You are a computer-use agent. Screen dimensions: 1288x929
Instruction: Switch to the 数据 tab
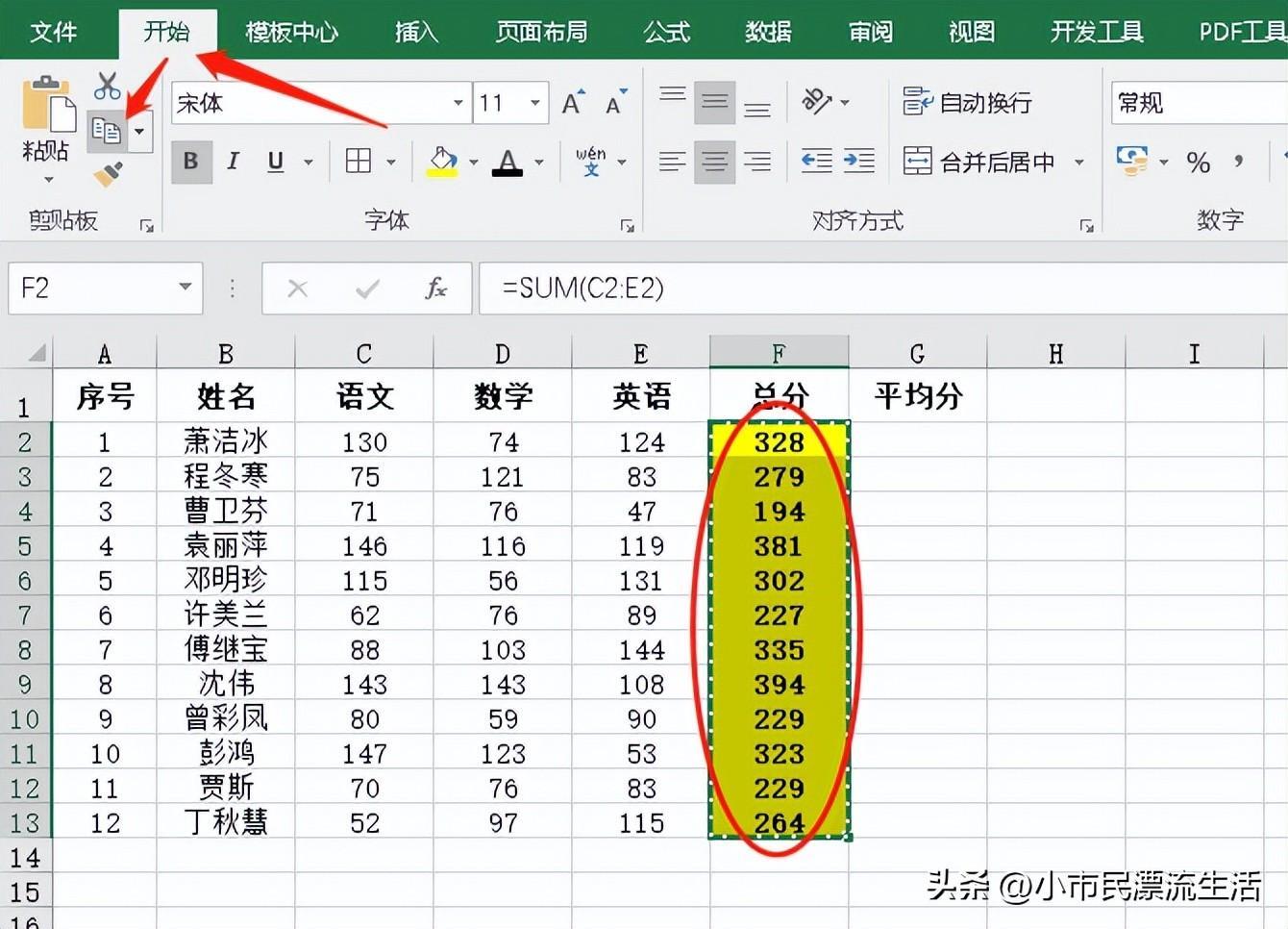point(768,32)
